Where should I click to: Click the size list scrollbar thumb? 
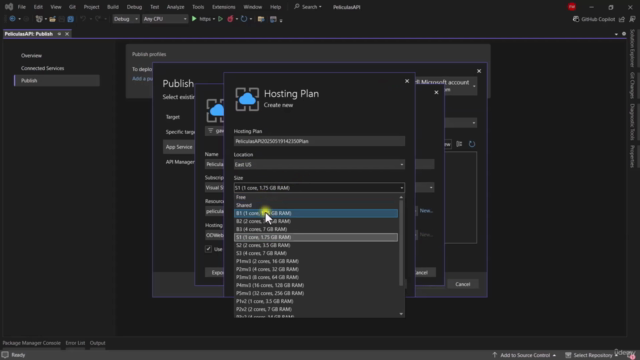(x=401, y=243)
